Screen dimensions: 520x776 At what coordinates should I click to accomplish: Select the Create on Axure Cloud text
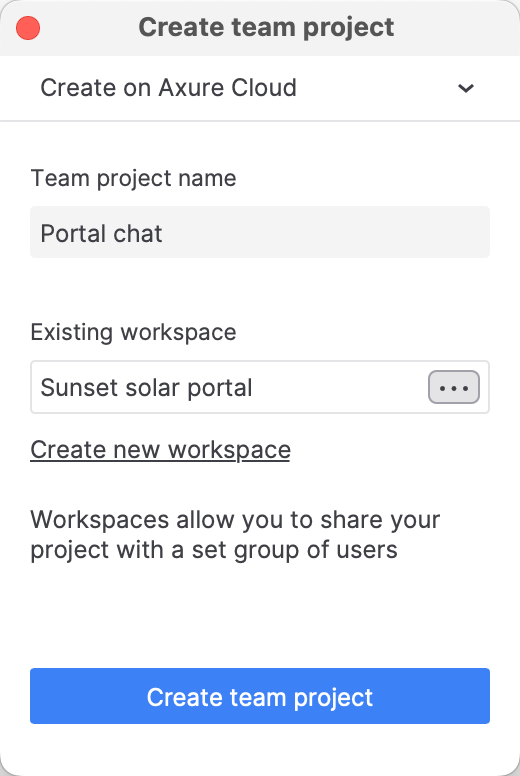pos(168,88)
